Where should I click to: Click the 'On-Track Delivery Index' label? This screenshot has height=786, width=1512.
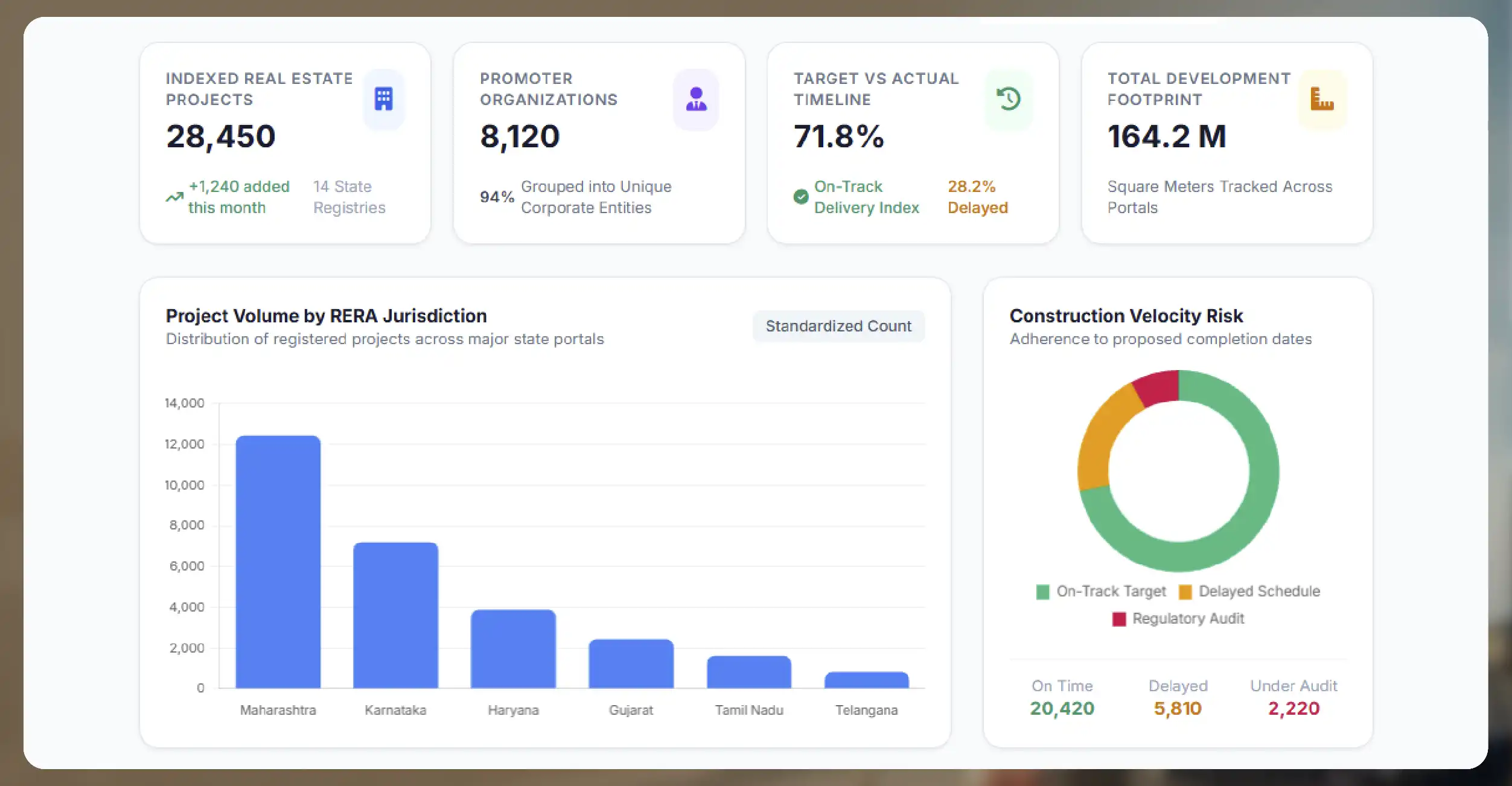point(866,197)
